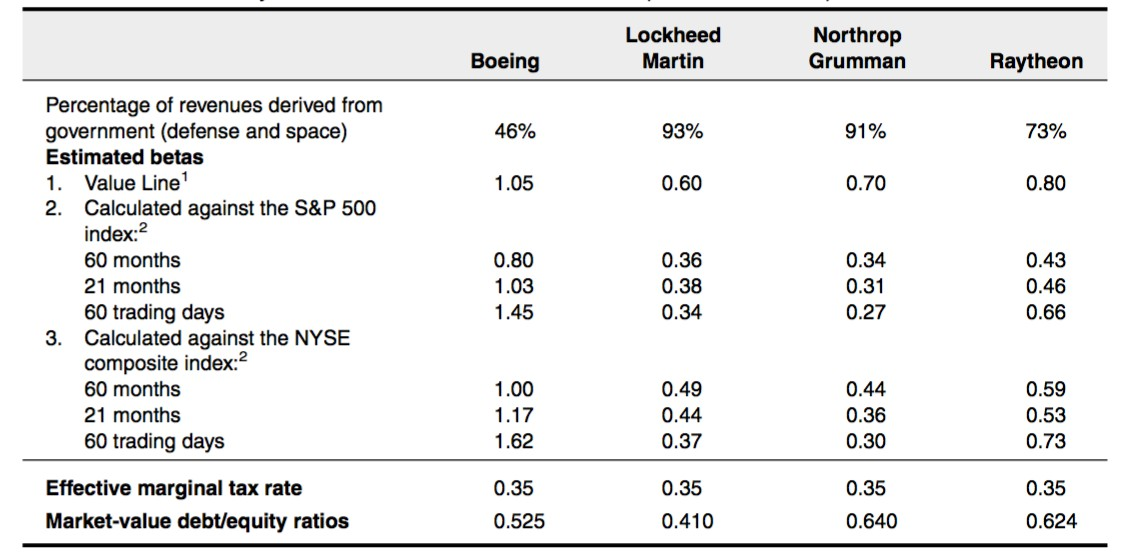The width and height of the screenshot is (1134, 556).
Task: Click the S&P 500 index row label
Action: point(229,209)
